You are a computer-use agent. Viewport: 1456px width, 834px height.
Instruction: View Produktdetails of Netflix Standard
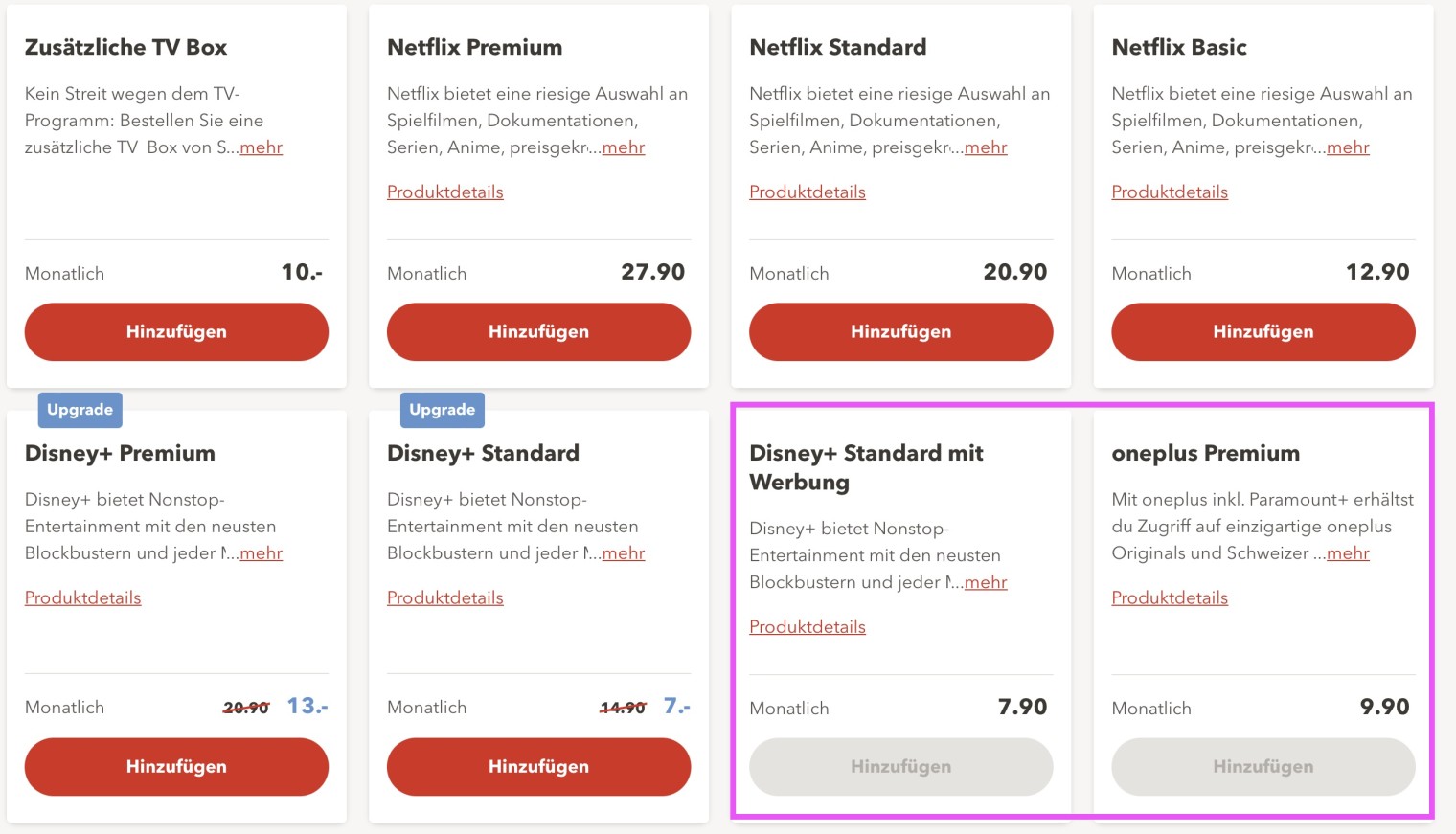click(808, 192)
